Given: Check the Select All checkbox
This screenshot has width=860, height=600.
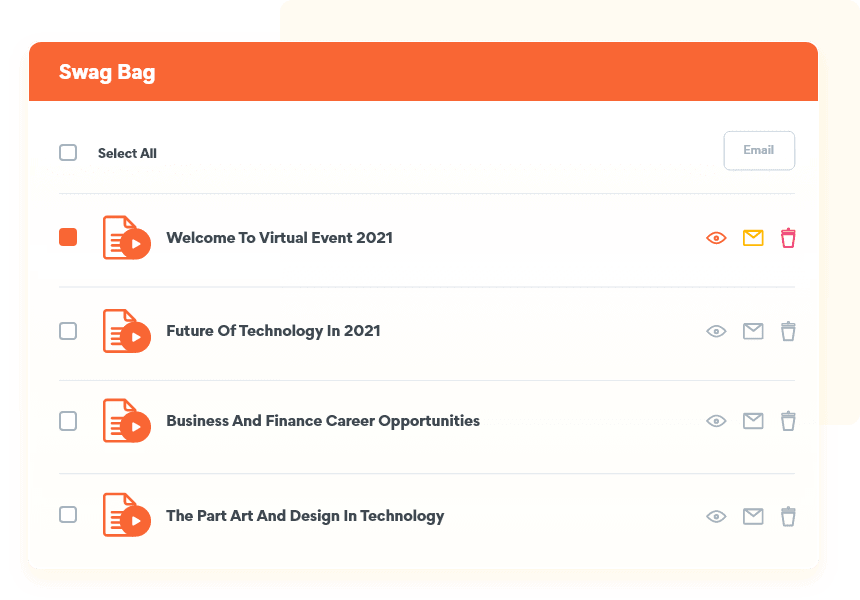Looking at the screenshot, I should click(x=68, y=153).
